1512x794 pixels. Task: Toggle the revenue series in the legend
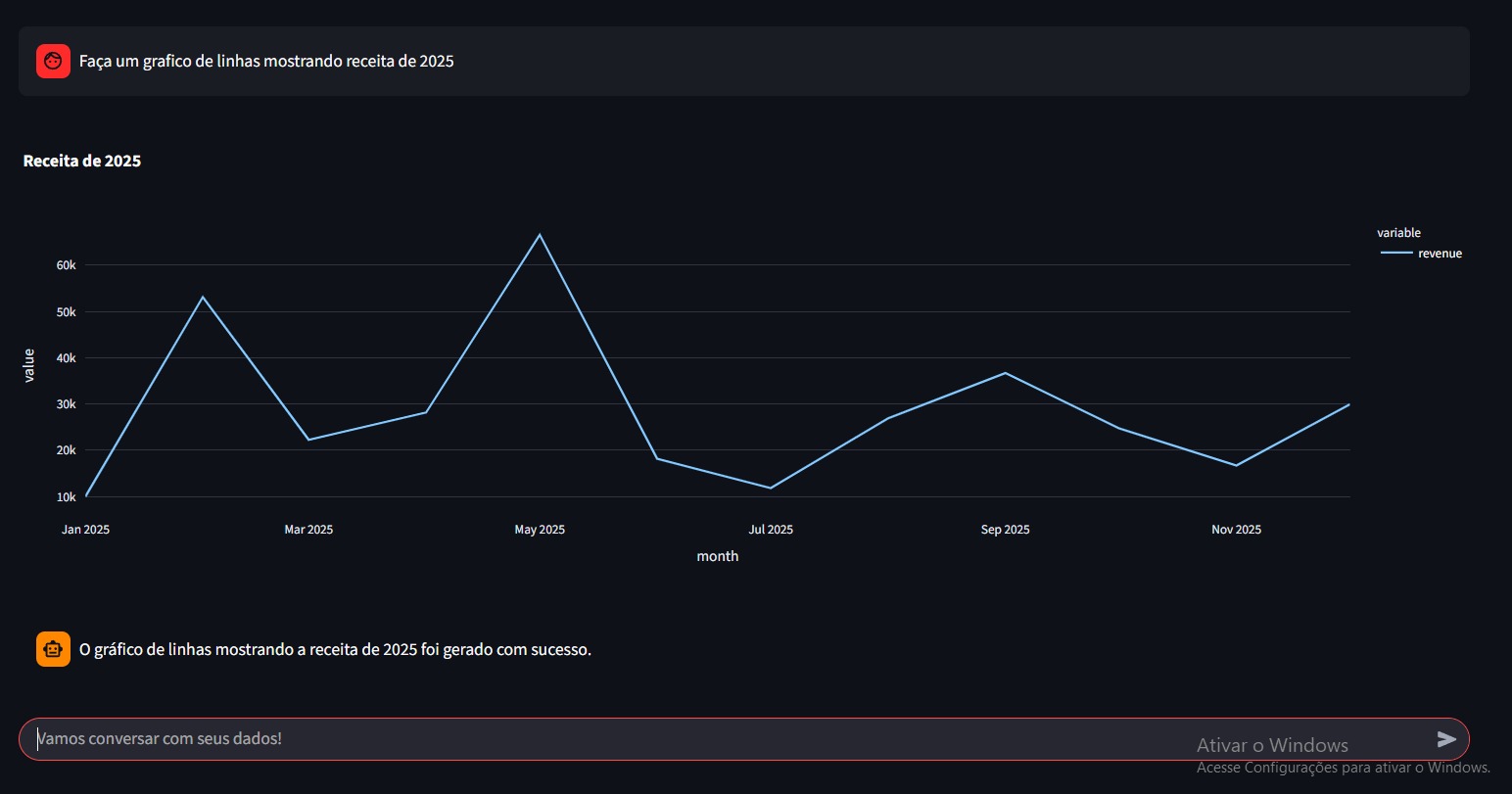click(x=1439, y=254)
